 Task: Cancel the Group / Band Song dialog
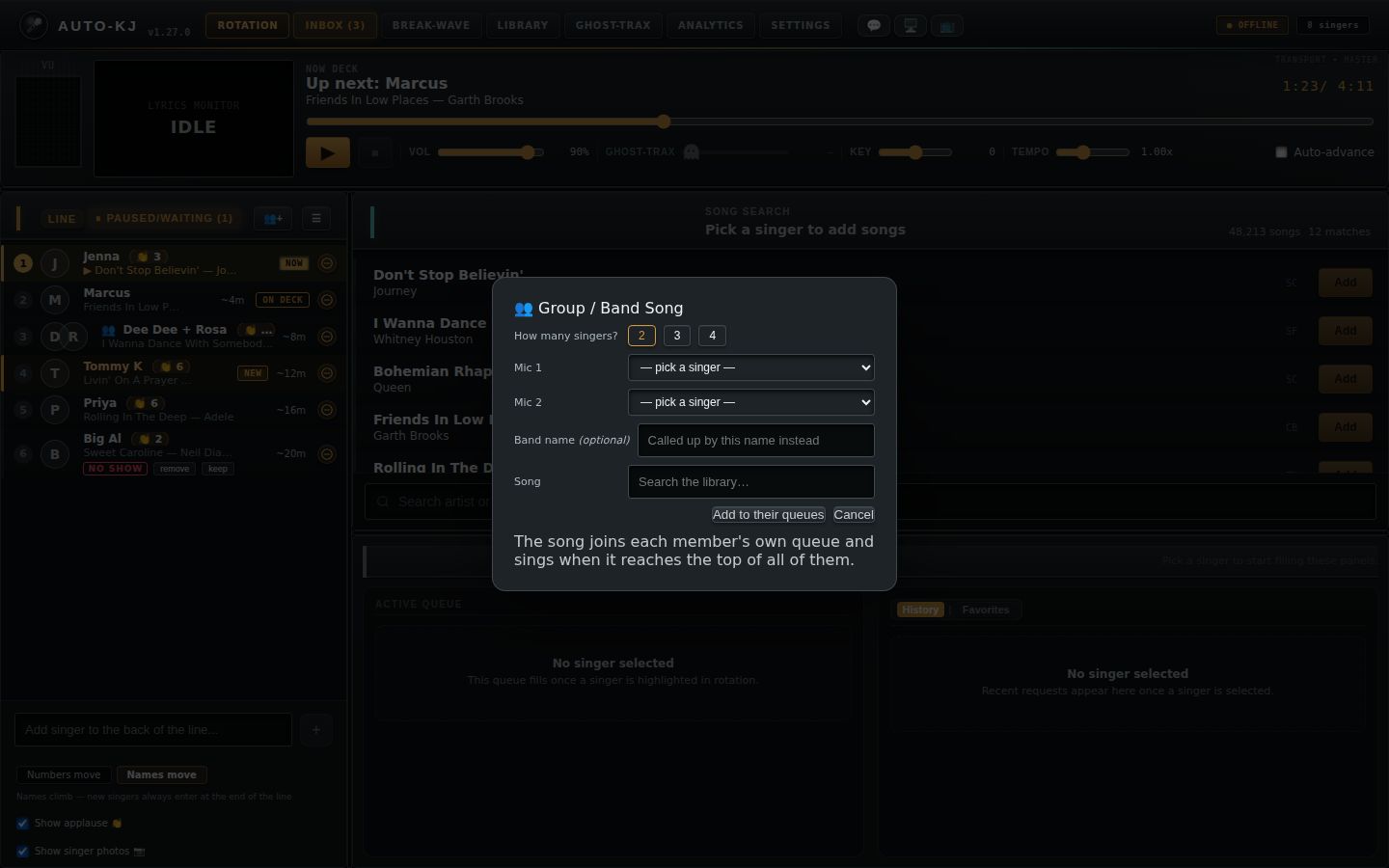(854, 515)
